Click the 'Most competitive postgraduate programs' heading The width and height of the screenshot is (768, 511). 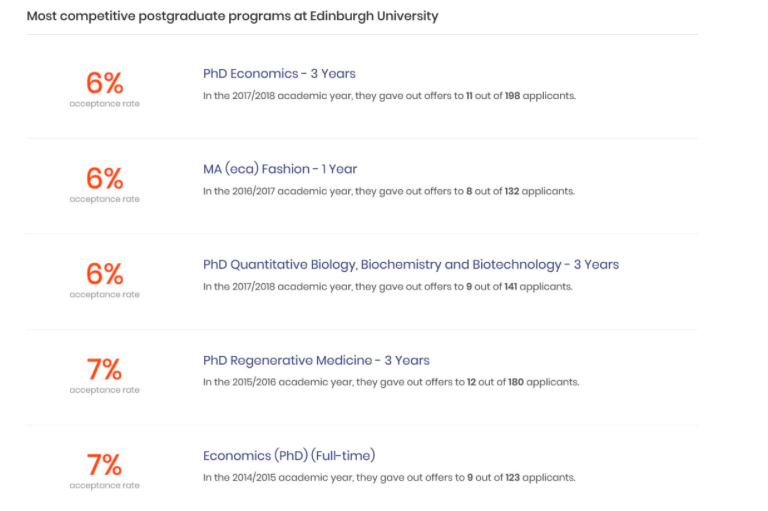[232, 16]
